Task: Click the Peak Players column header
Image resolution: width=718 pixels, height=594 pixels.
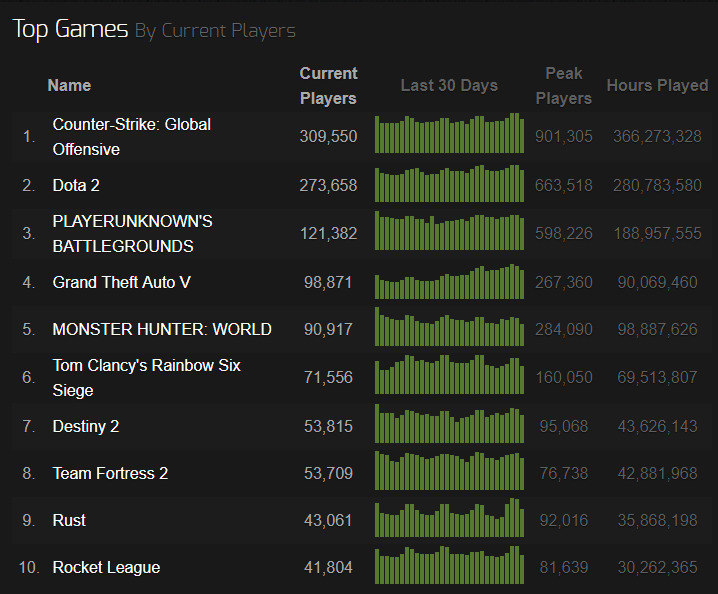Action: coord(564,86)
